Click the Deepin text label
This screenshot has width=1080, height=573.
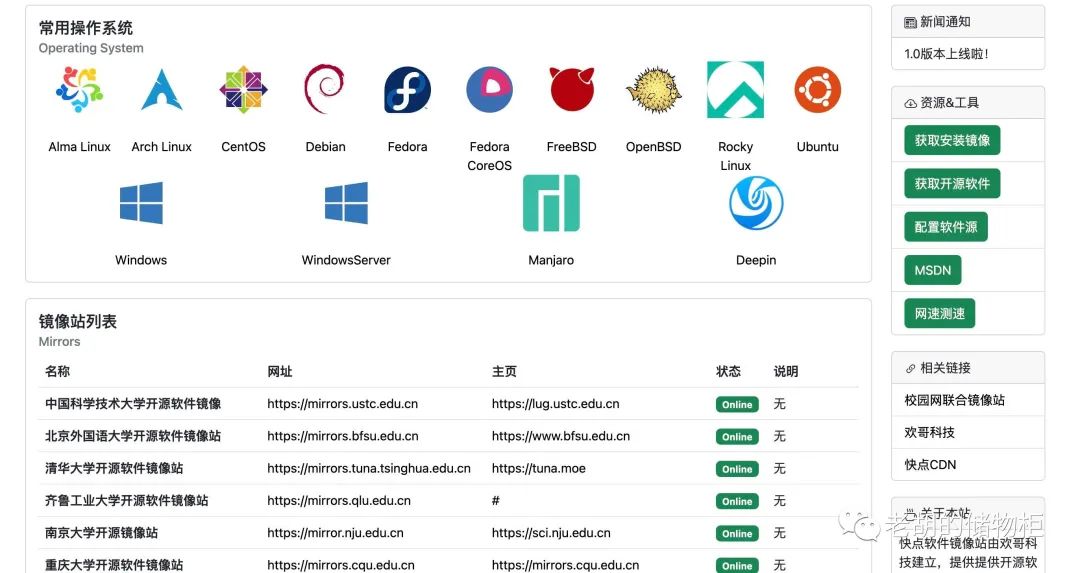(x=756, y=260)
